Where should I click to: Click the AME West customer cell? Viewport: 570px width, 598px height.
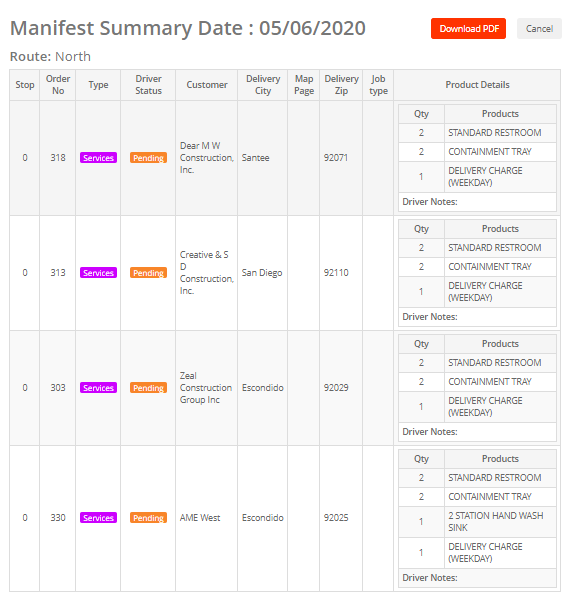(200, 518)
